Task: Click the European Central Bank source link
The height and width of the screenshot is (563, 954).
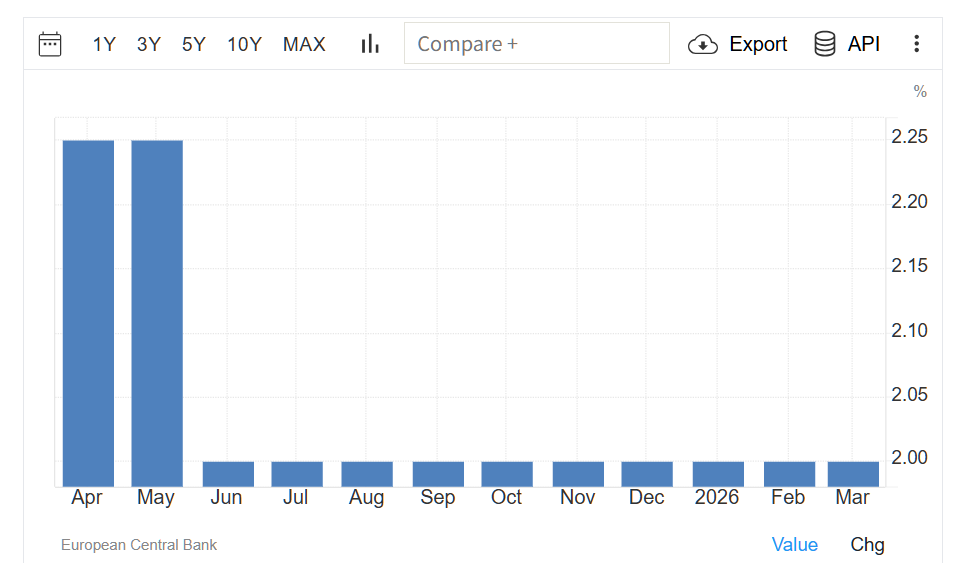Action: pyautogui.click(x=139, y=545)
